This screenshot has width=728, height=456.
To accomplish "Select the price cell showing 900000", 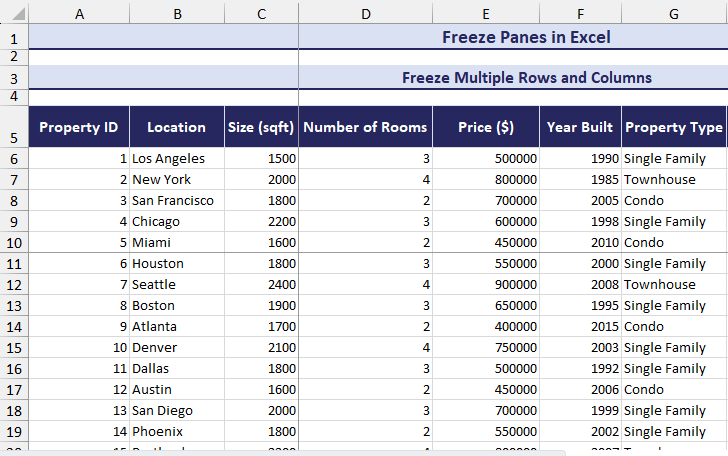I will pos(486,285).
